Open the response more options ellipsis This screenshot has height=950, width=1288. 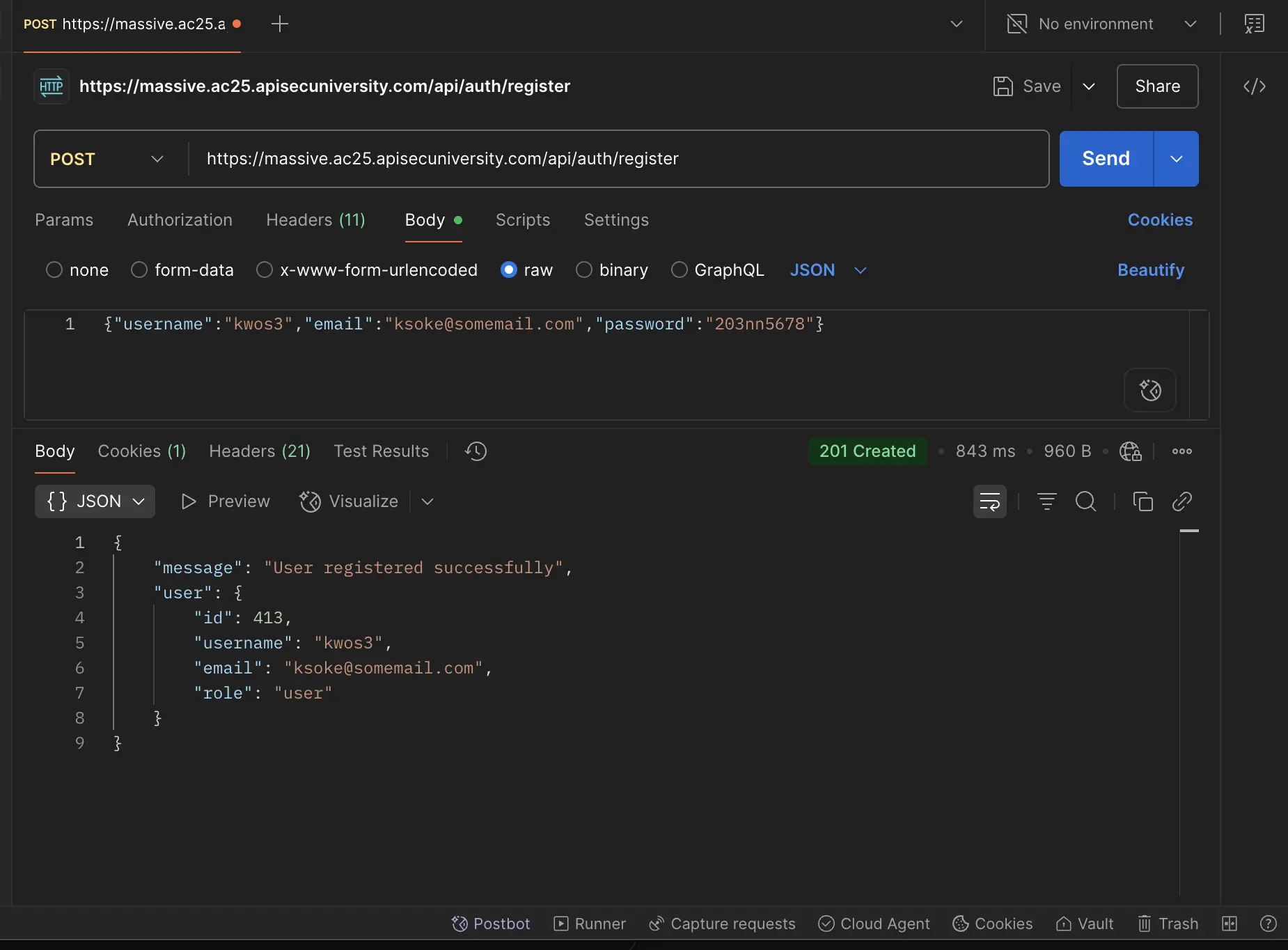(1182, 451)
